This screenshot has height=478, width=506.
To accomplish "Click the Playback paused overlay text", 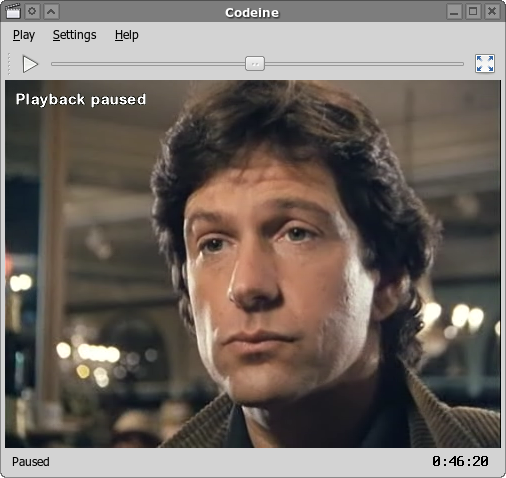I will tap(81, 100).
